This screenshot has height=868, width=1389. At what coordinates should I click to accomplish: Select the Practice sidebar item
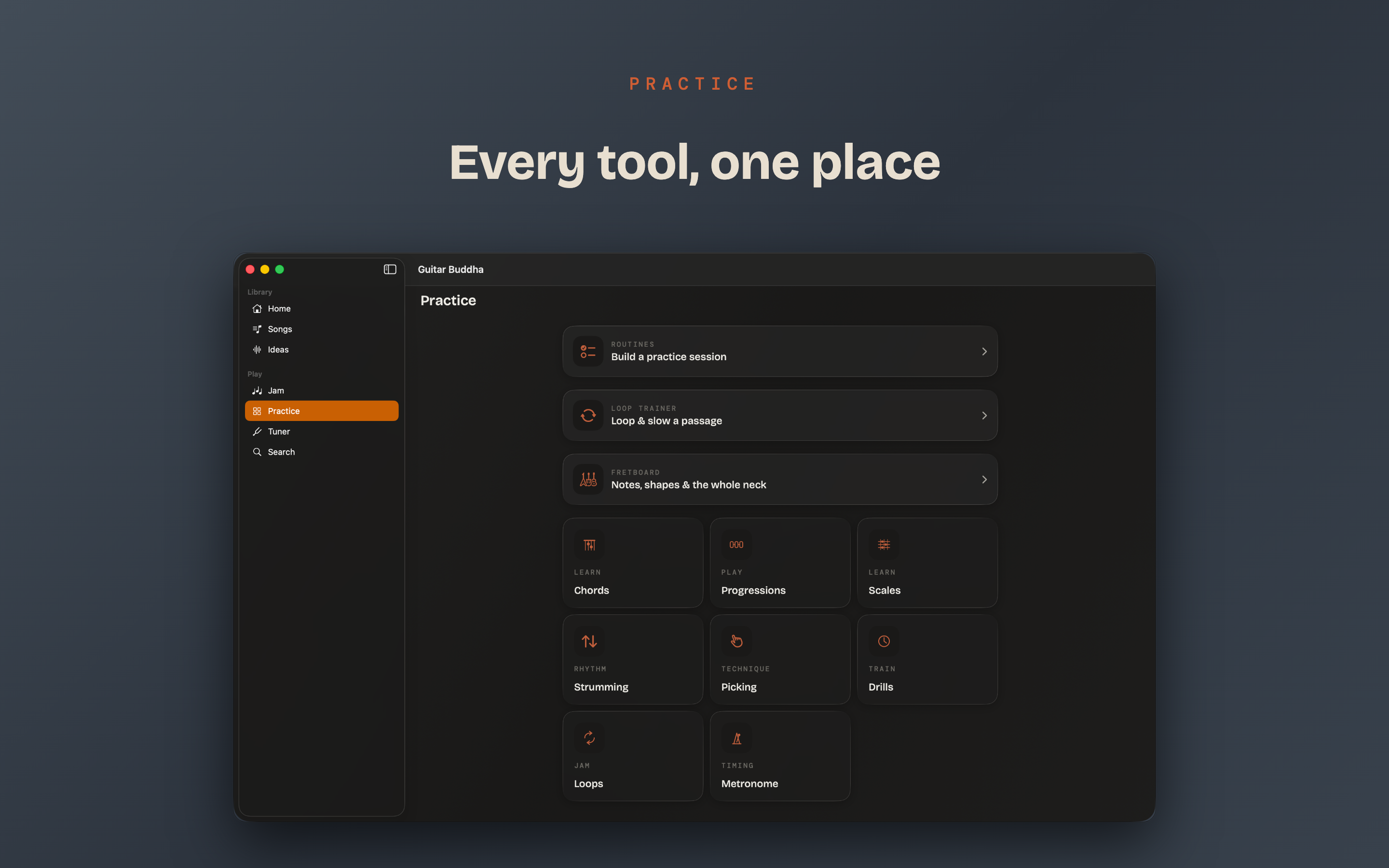(x=321, y=411)
